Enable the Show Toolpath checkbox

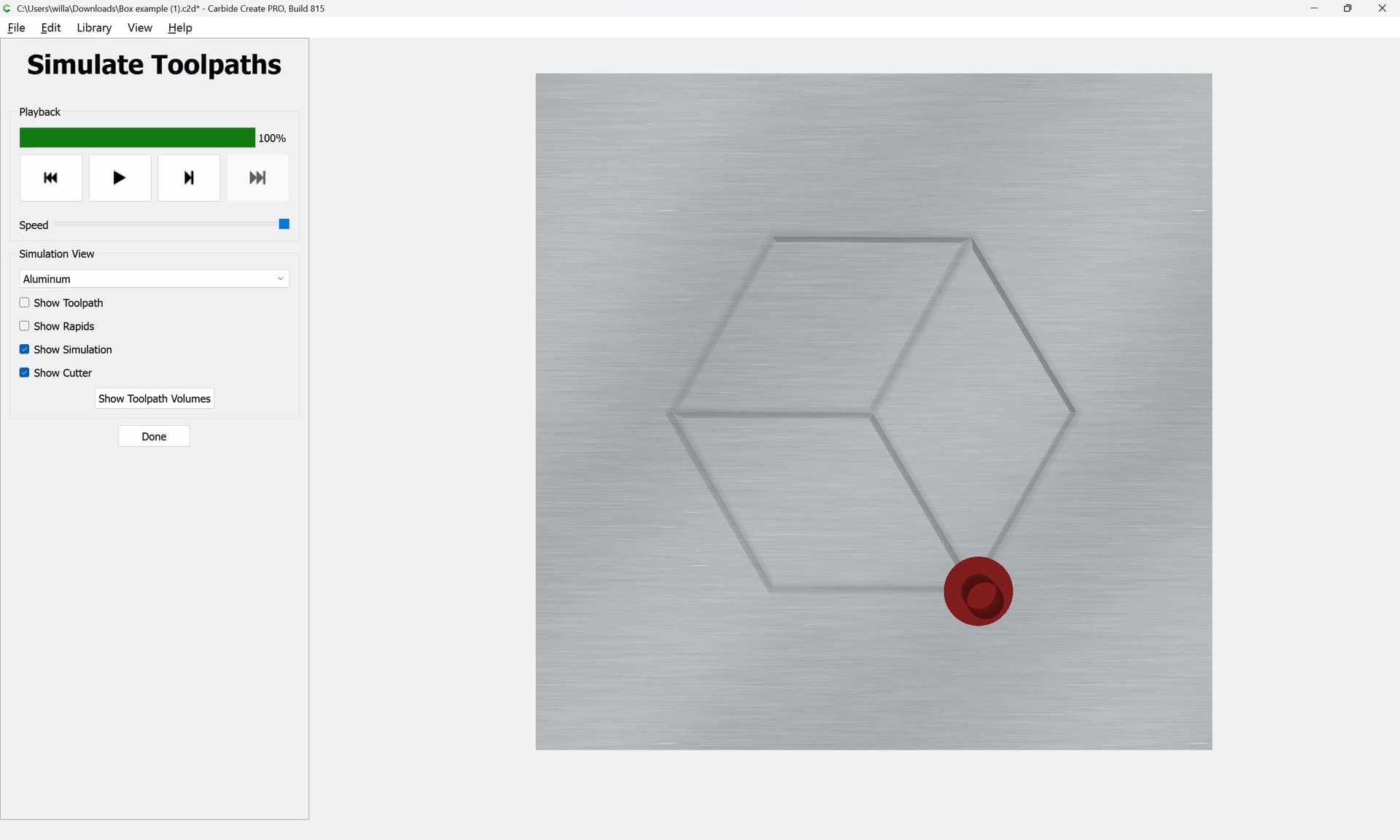[24, 303]
